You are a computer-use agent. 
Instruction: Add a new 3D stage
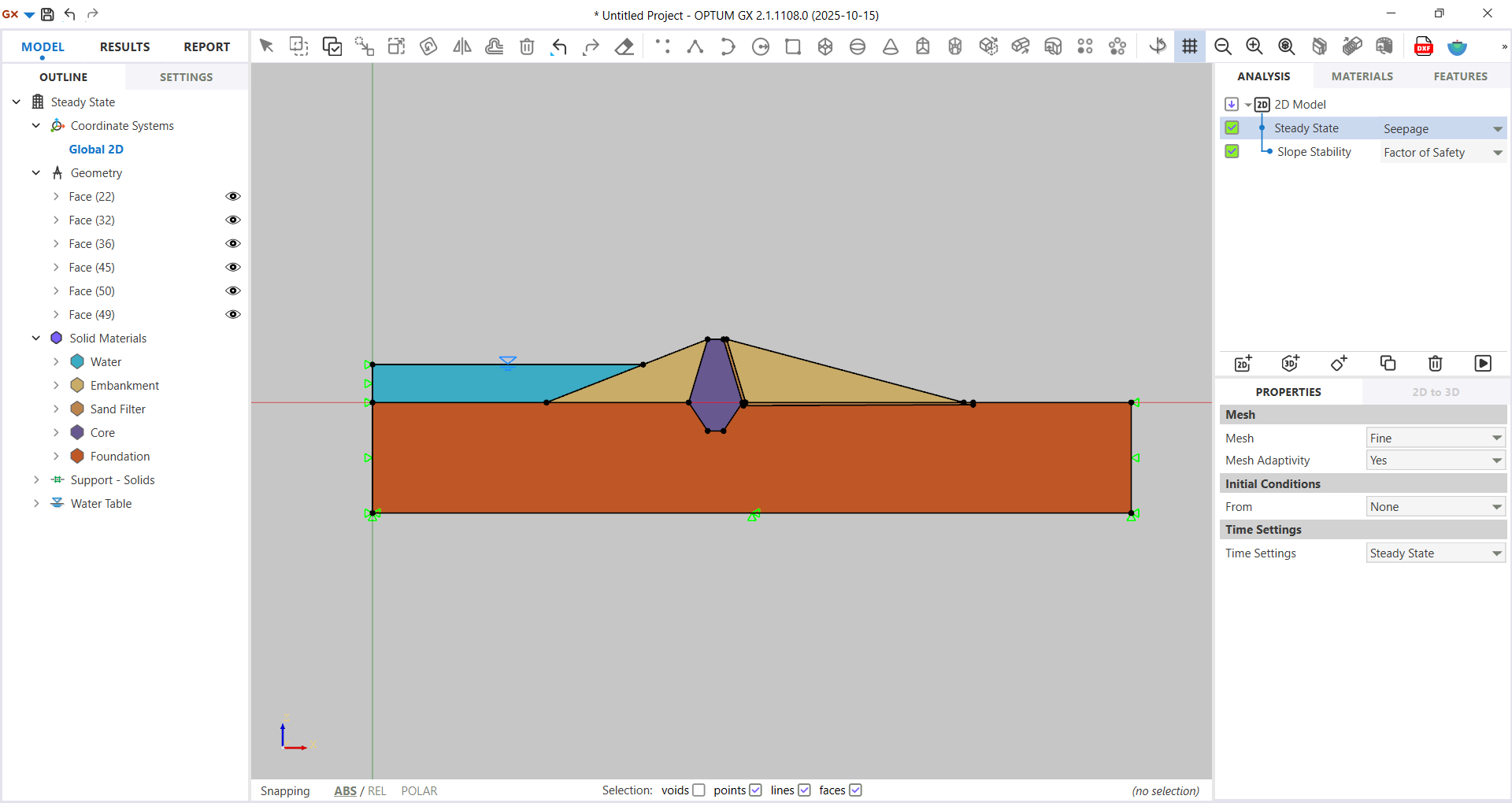[x=1291, y=363]
